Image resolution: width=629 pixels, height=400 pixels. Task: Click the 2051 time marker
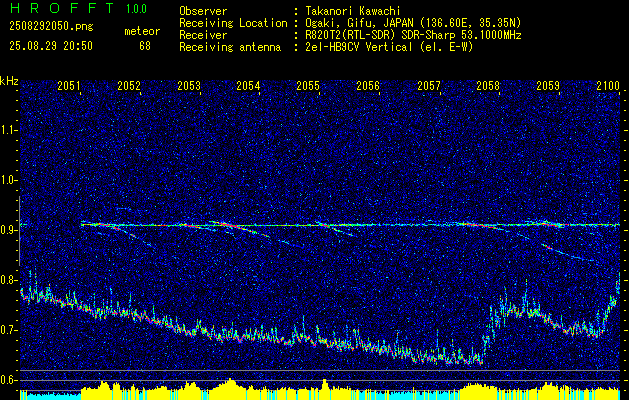(x=69, y=86)
